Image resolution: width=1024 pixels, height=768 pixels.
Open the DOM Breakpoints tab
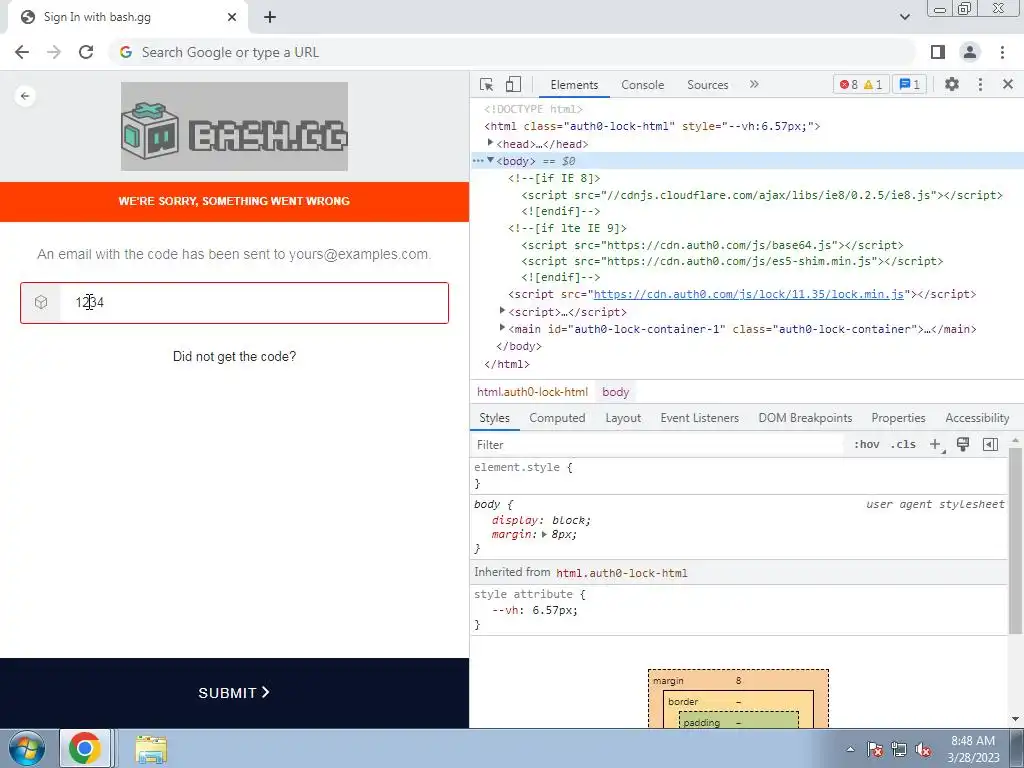coord(805,418)
